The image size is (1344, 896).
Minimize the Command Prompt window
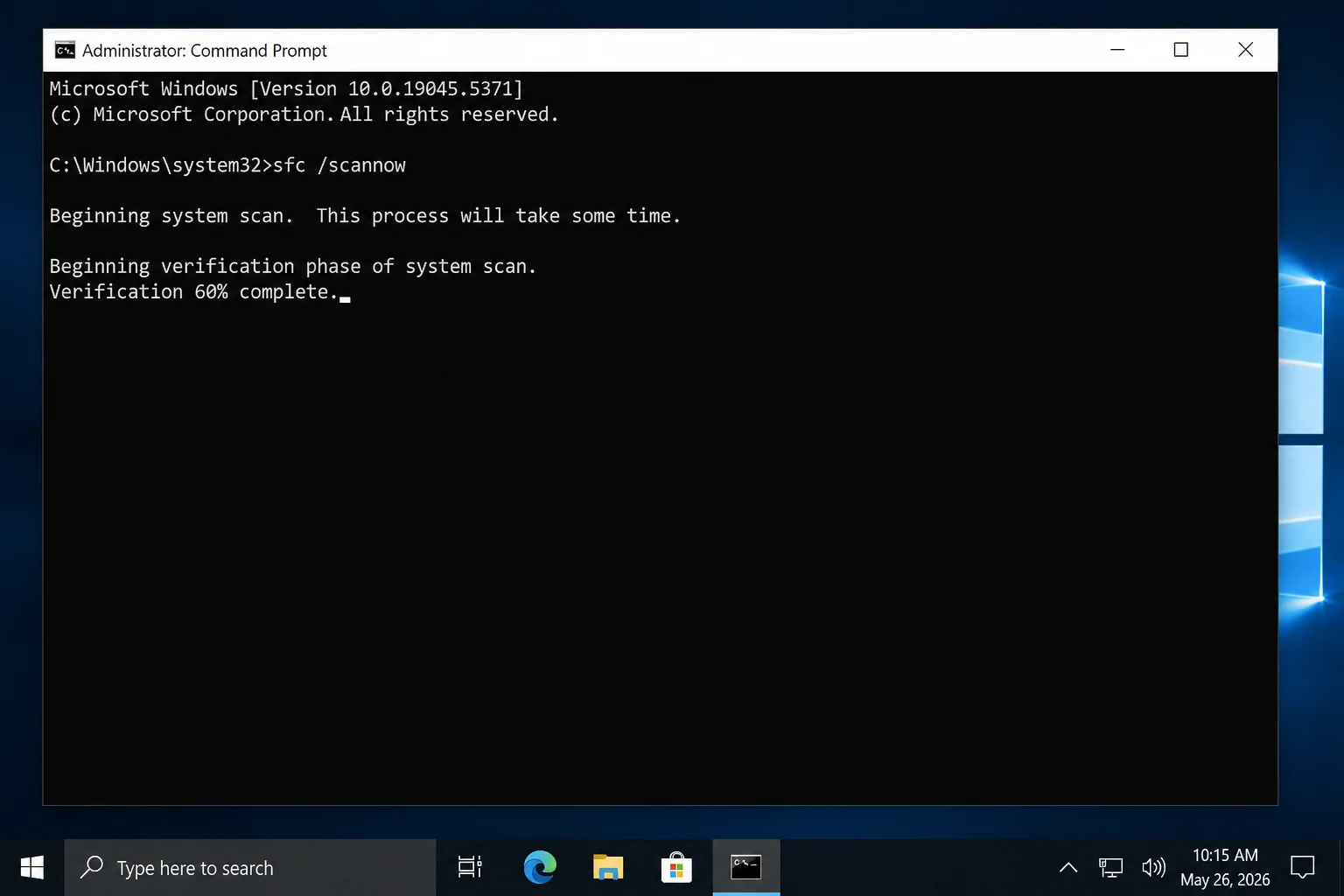coord(1117,50)
